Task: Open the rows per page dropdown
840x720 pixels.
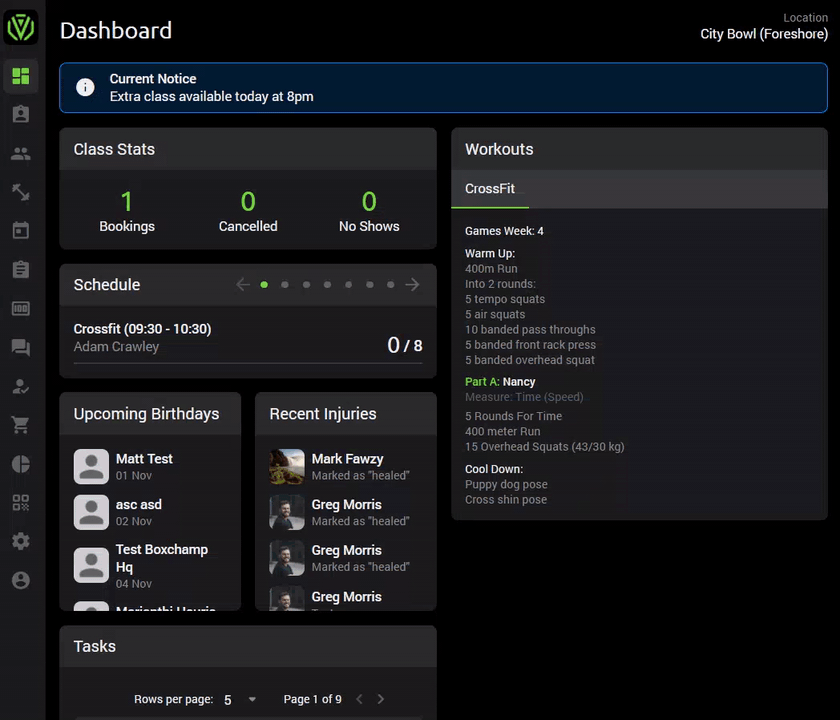Action: (239, 700)
